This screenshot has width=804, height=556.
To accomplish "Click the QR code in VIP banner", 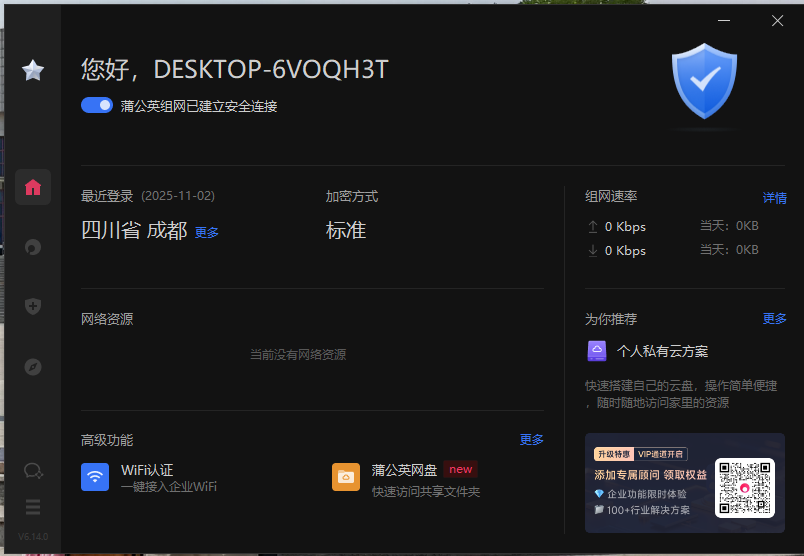I will click(745, 487).
